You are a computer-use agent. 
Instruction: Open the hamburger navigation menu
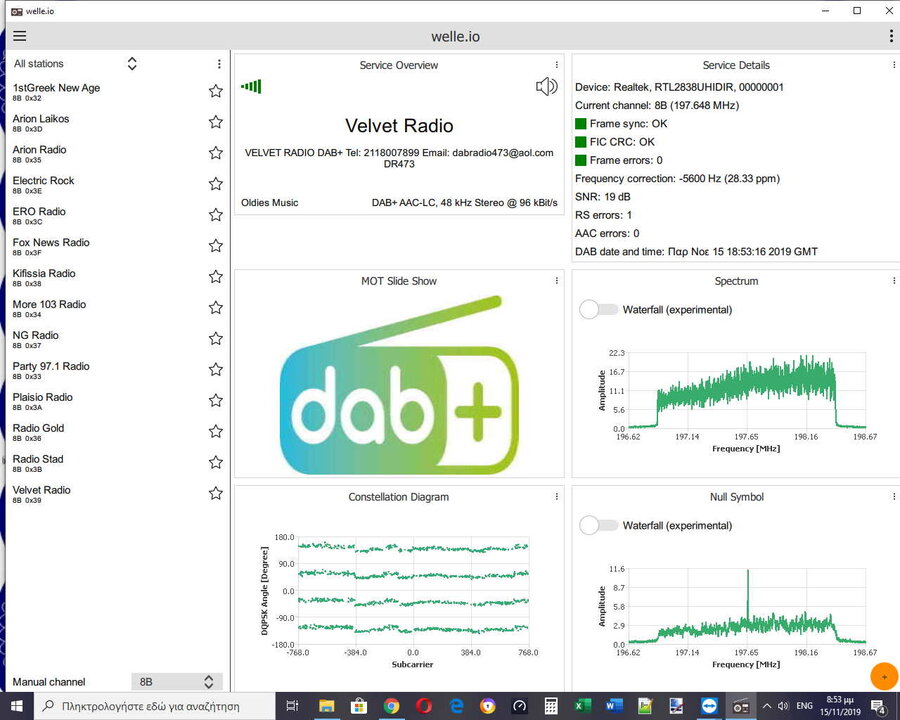pos(20,36)
